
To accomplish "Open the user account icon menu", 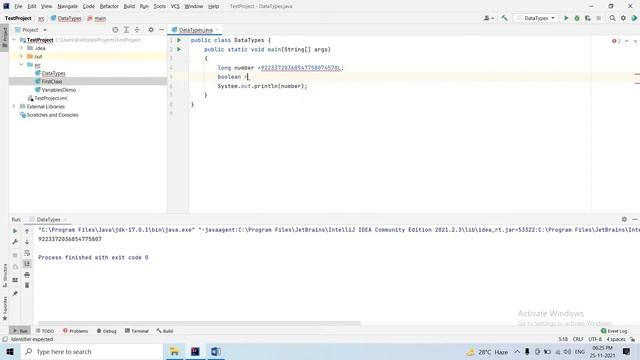I will (488, 18).
